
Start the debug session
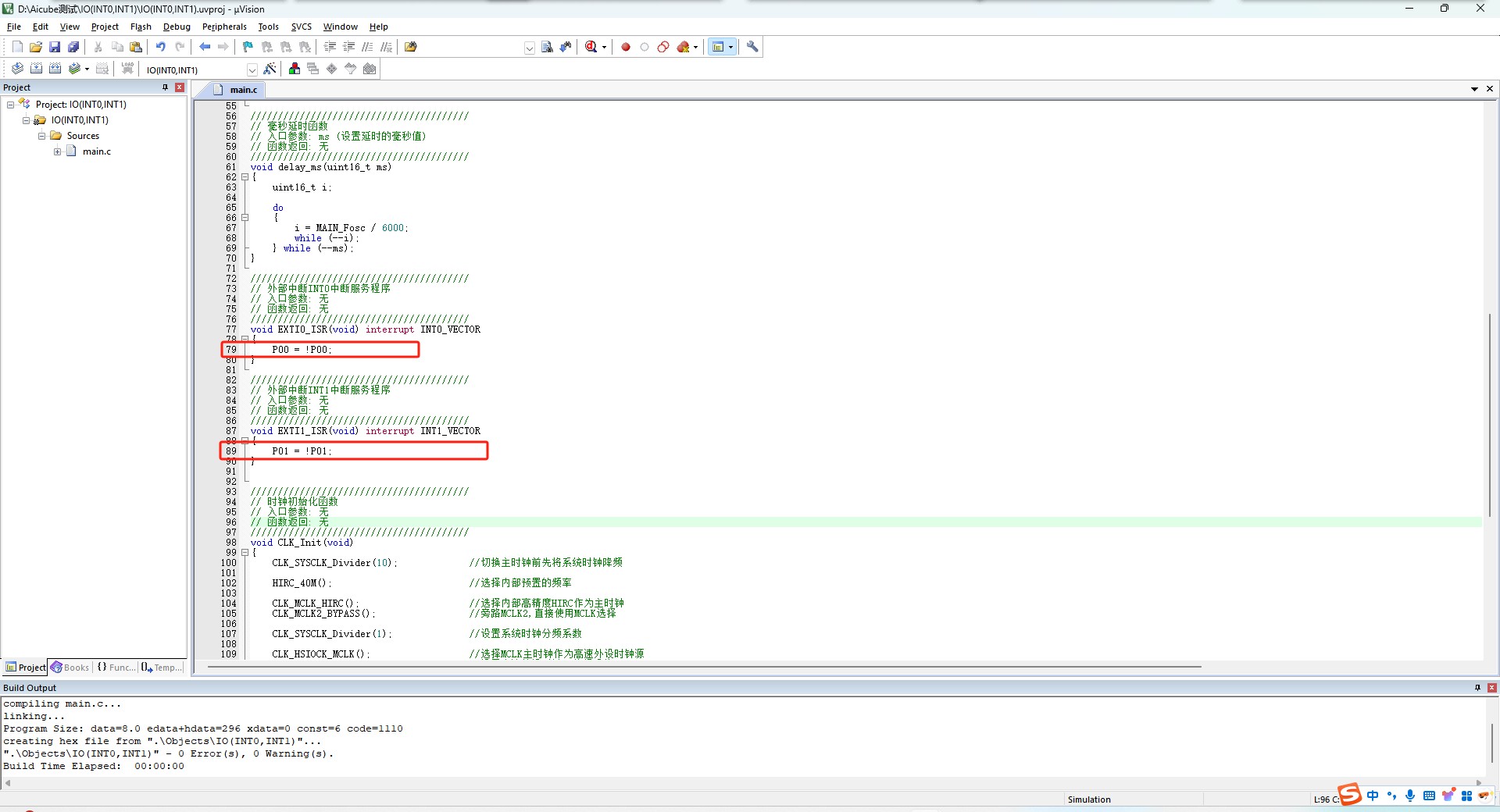pos(591,47)
